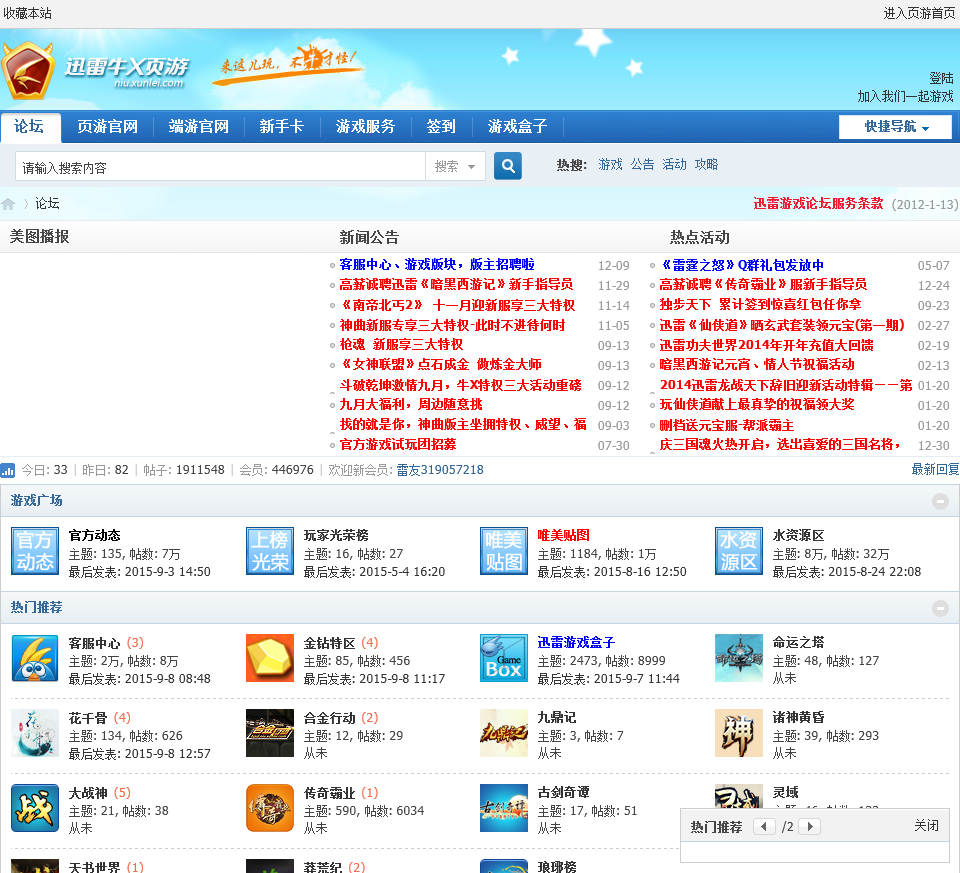The image size is (960, 873).
Task: Click 收藏本站 link
Action: tap(28, 13)
